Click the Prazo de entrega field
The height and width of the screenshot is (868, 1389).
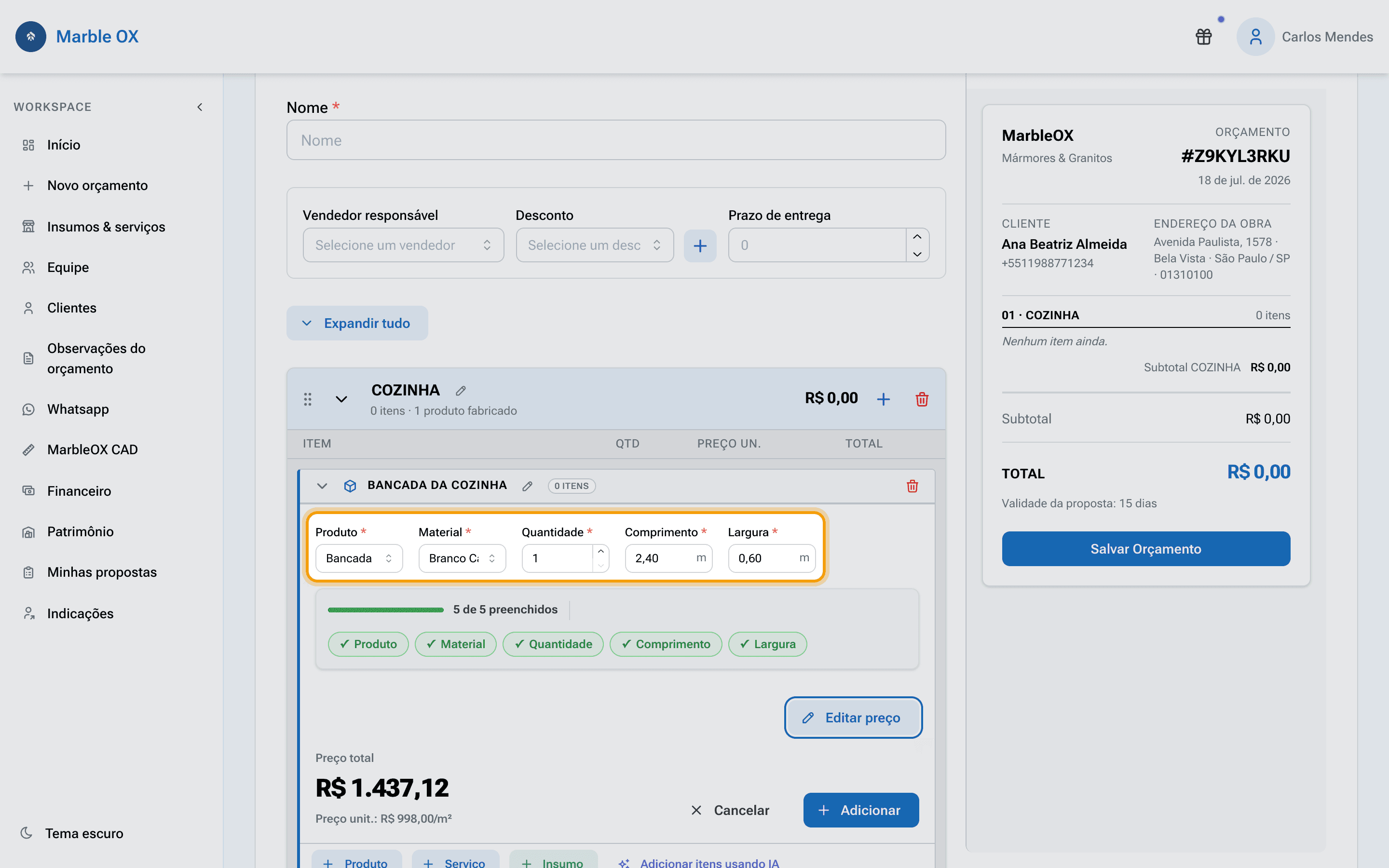(x=817, y=245)
